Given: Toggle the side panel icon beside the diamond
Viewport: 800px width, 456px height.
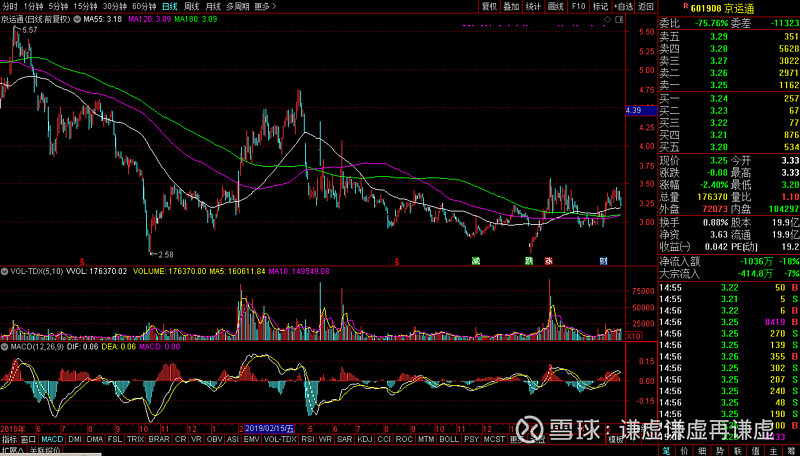Looking at the screenshot, I should [619, 19].
